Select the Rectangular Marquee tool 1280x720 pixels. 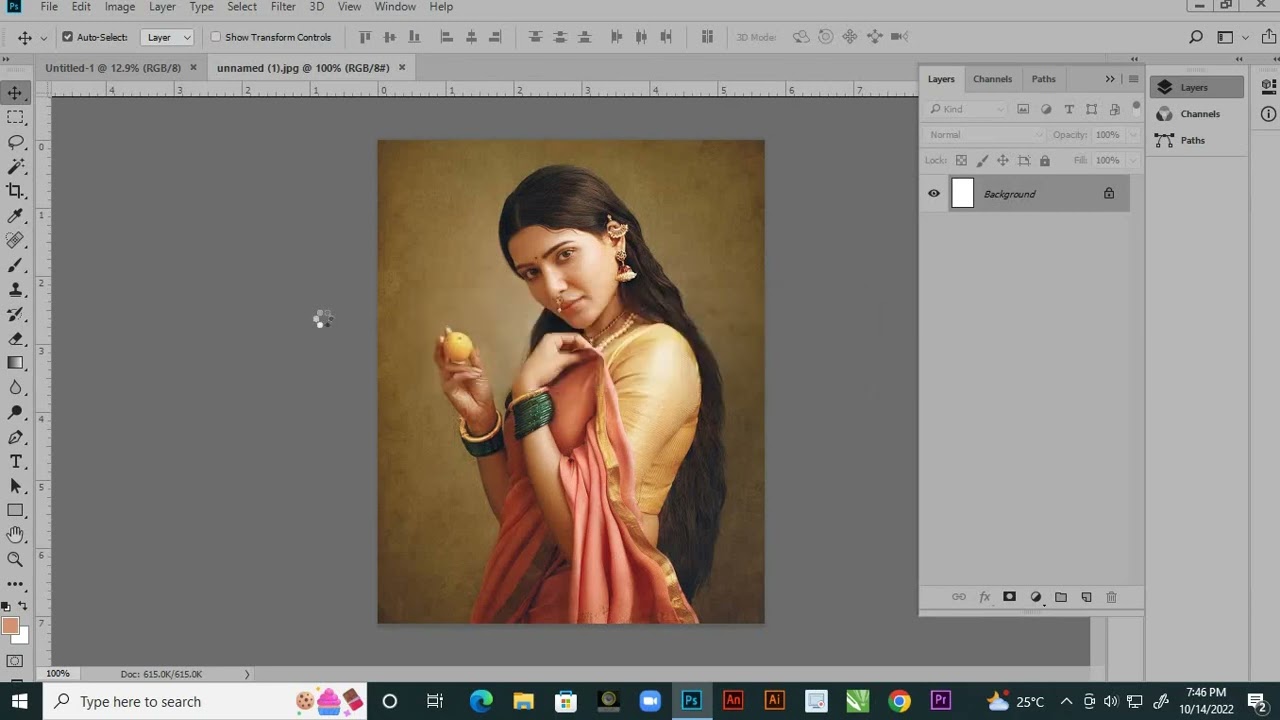tap(15, 118)
